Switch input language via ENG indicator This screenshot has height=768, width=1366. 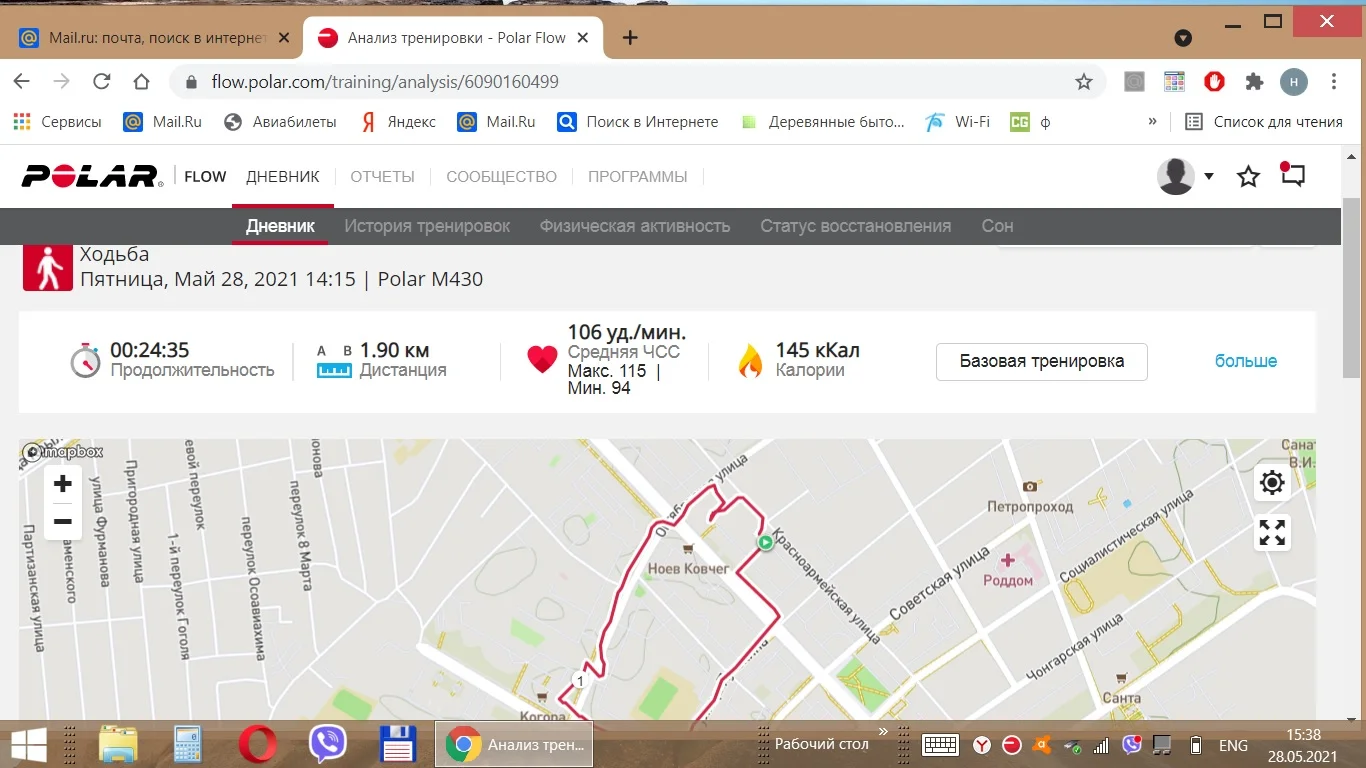point(1233,745)
